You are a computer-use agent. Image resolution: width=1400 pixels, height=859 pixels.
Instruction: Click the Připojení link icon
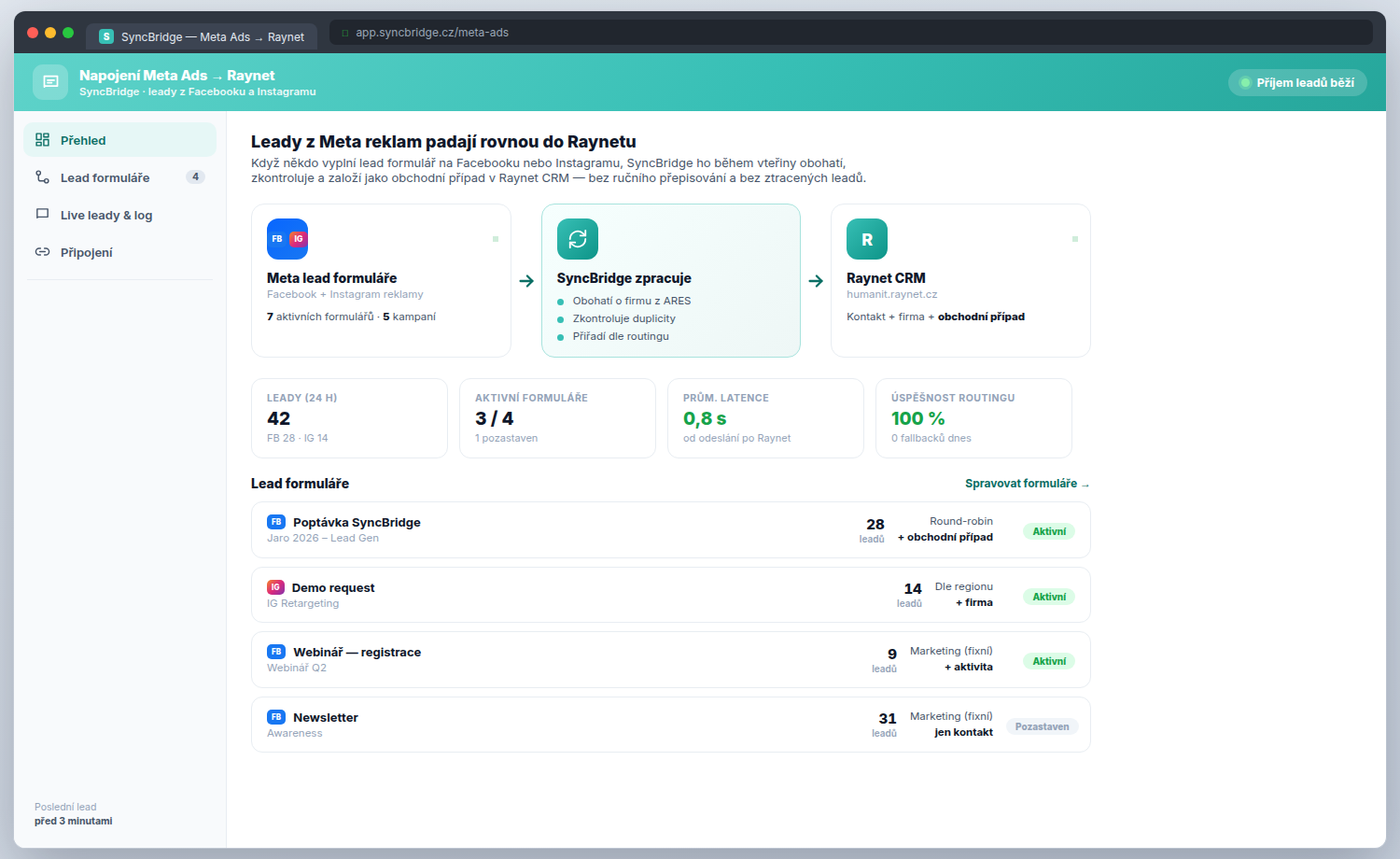pyautogui.click(x=42, y=252)
